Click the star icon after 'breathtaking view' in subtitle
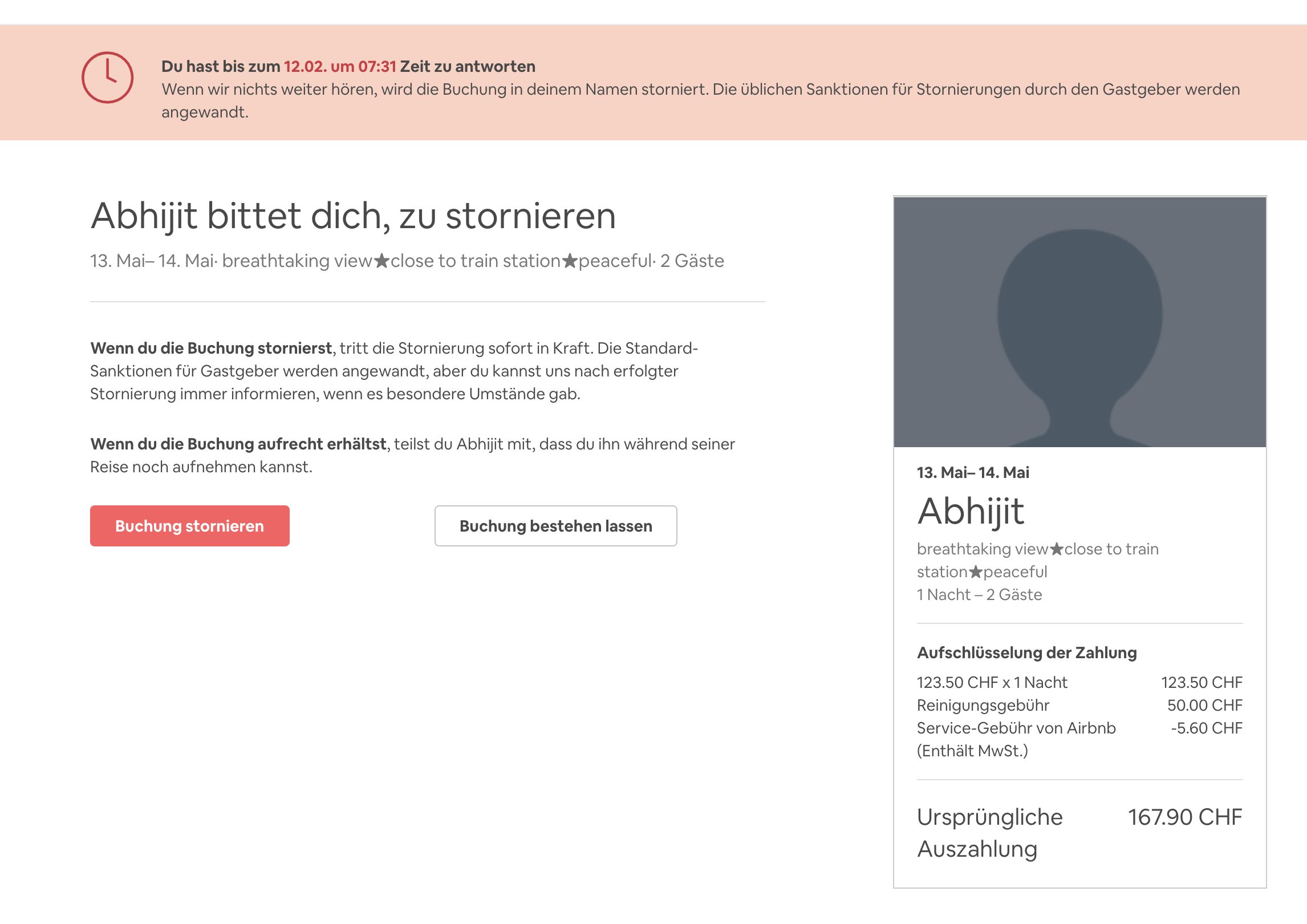 pyautogui.click(x=381, y=261)
